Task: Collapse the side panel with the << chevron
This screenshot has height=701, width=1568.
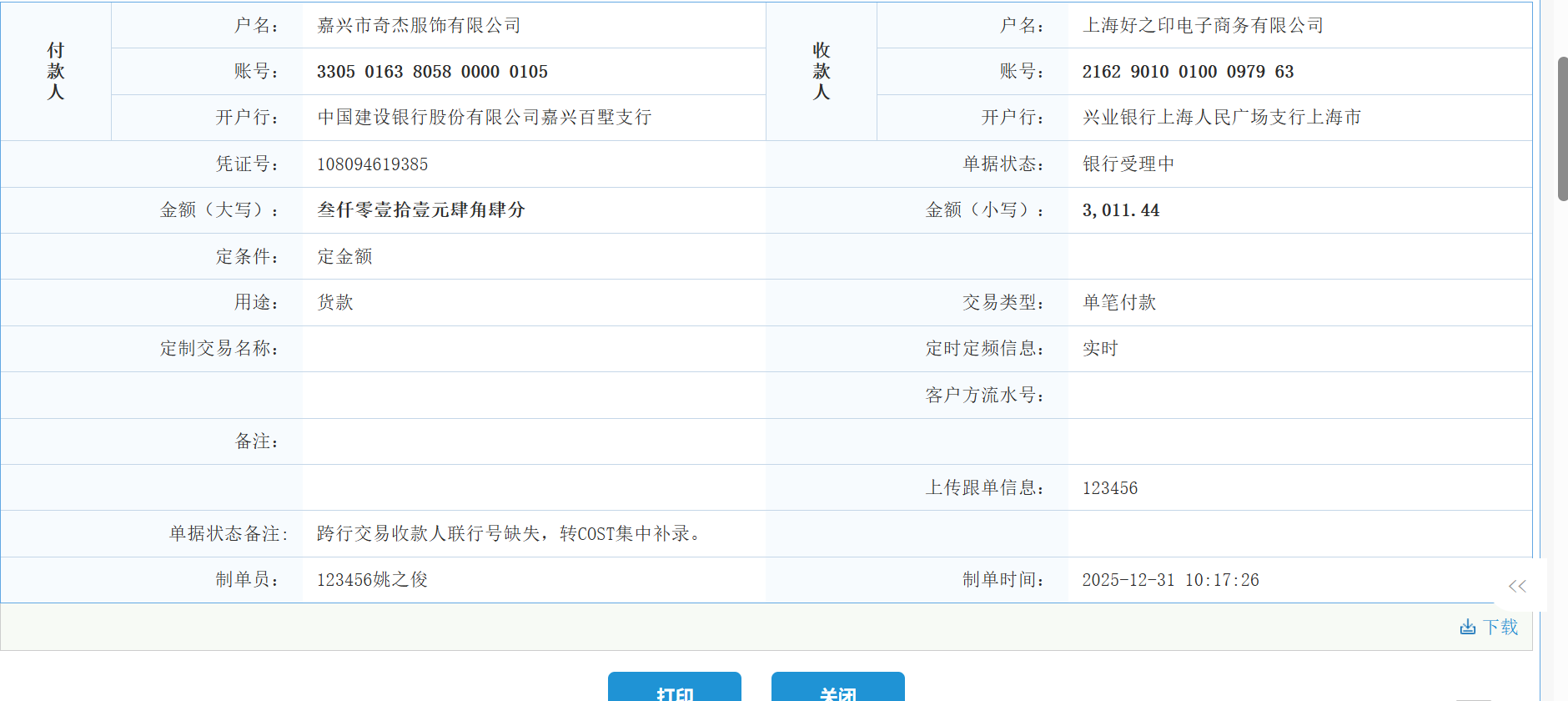Action: [x=1517, y=586]
